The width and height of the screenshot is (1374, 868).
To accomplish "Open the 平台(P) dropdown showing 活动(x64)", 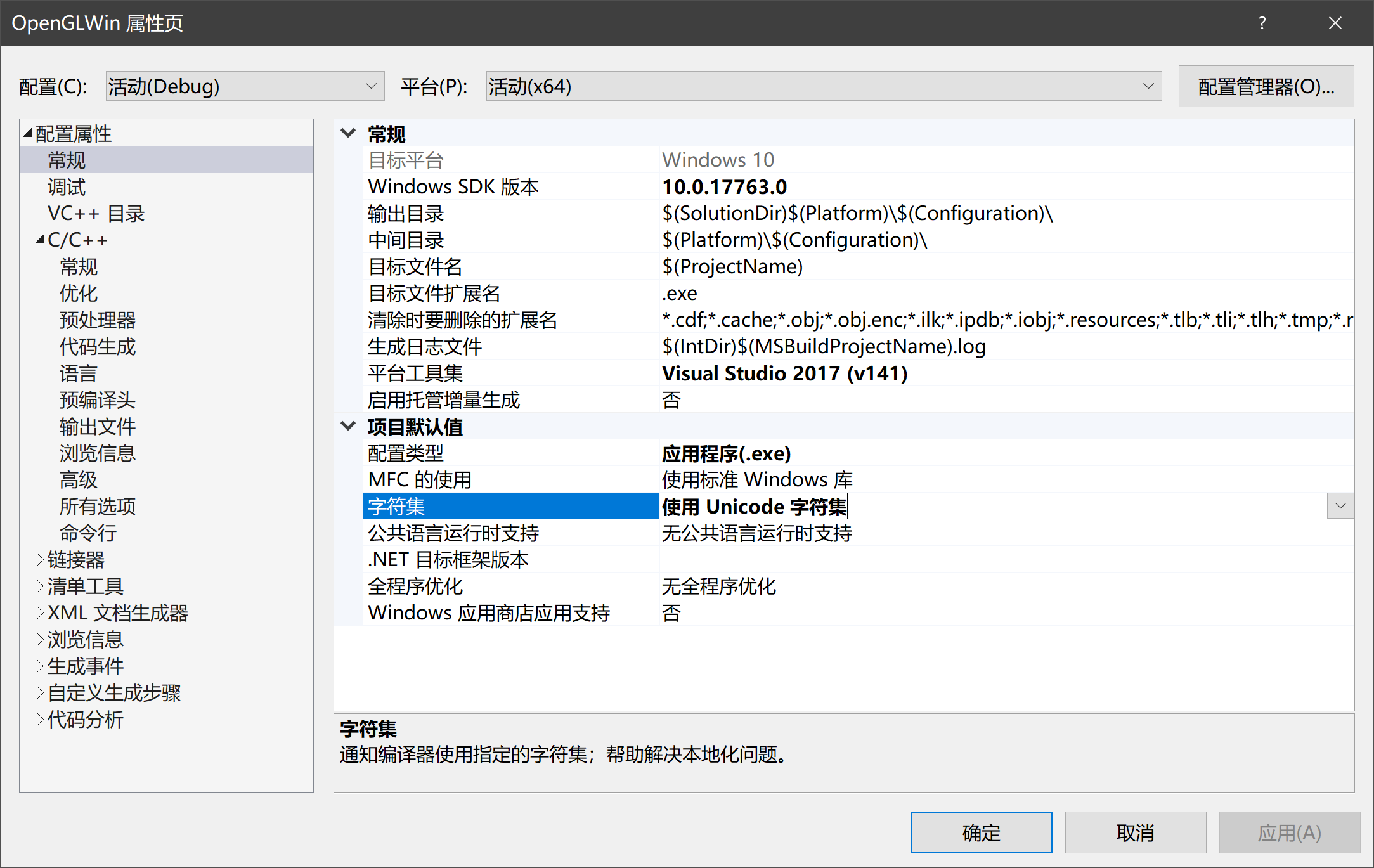I will coord(1148,86).
